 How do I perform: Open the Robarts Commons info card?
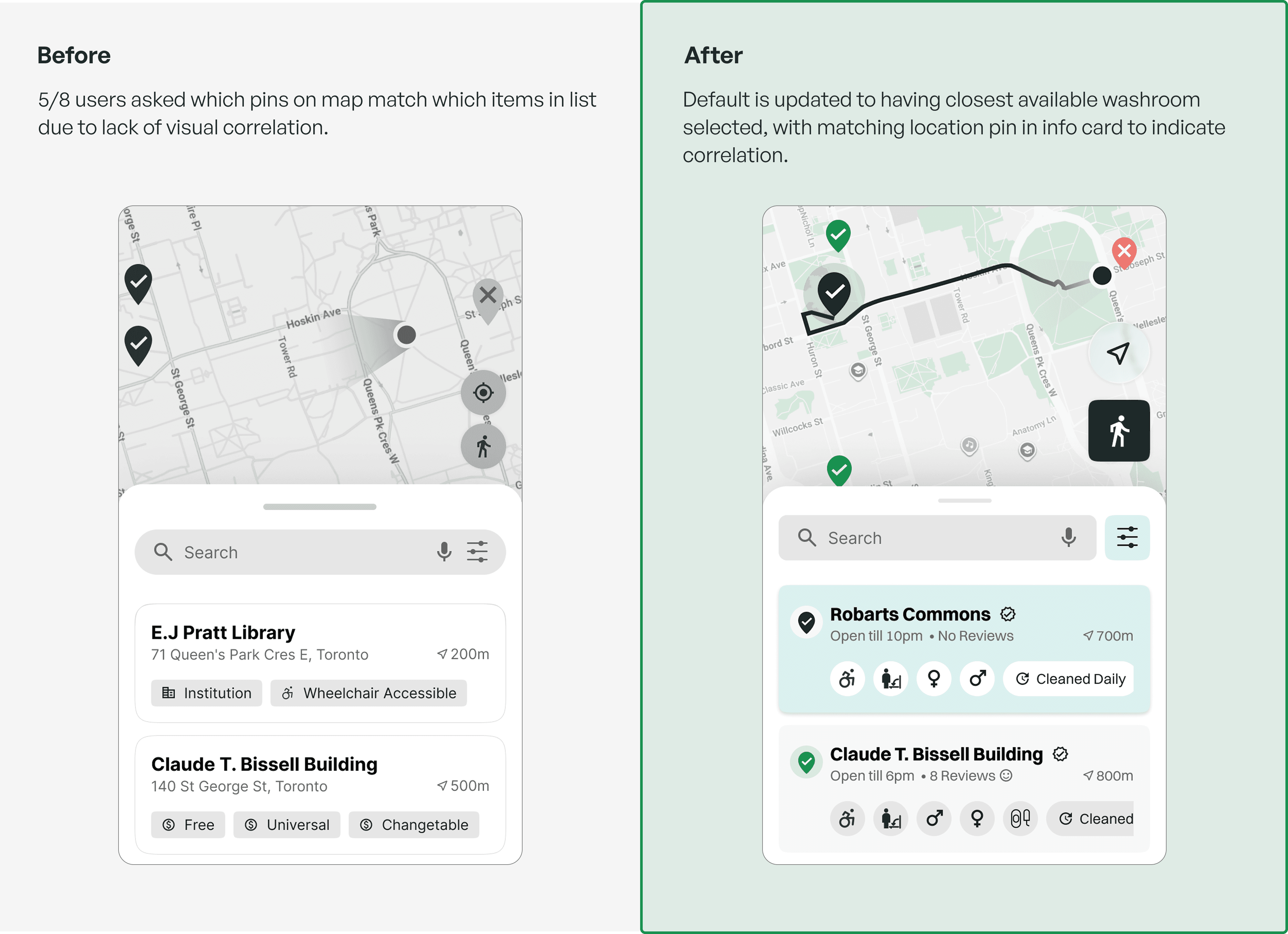pyautogui.click(x=964, y=625)
